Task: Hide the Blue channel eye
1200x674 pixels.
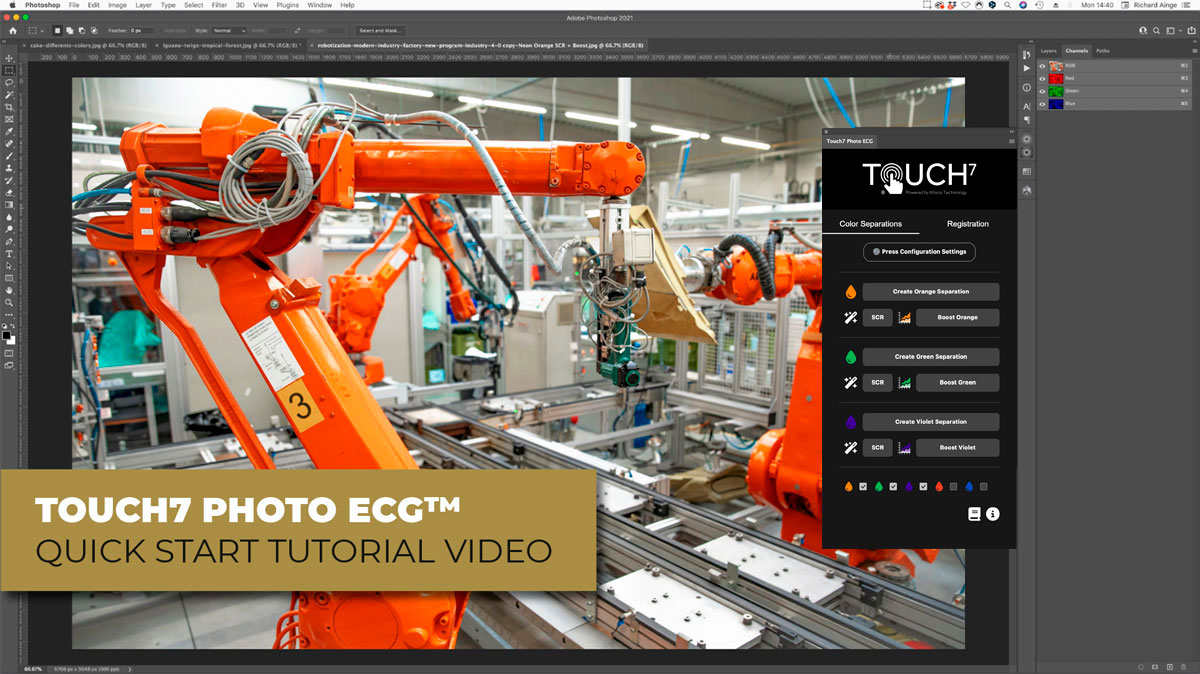Action: pos(1042,103)
